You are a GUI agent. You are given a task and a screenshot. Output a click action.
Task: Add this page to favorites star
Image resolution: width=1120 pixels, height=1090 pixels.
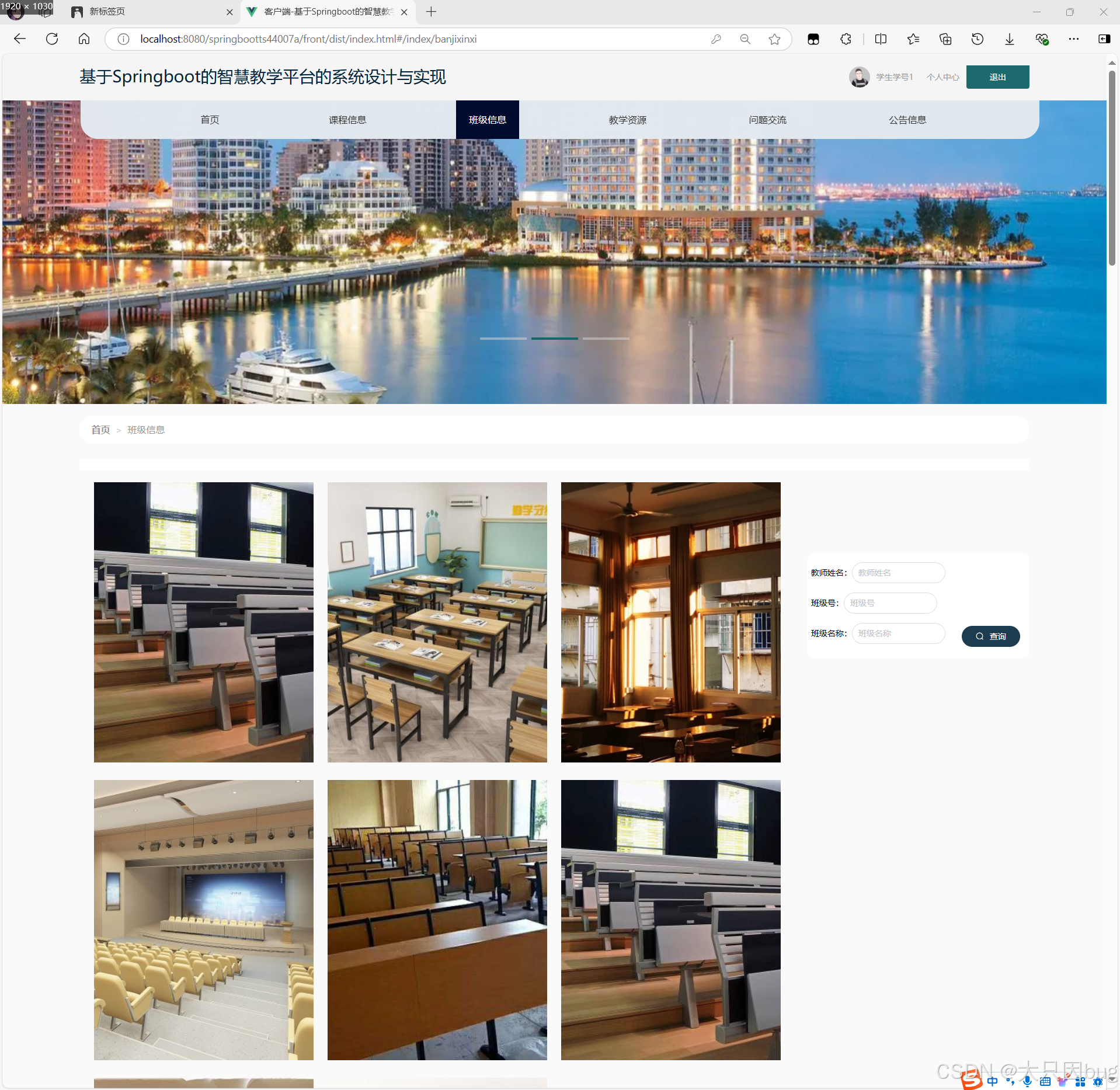774,39
